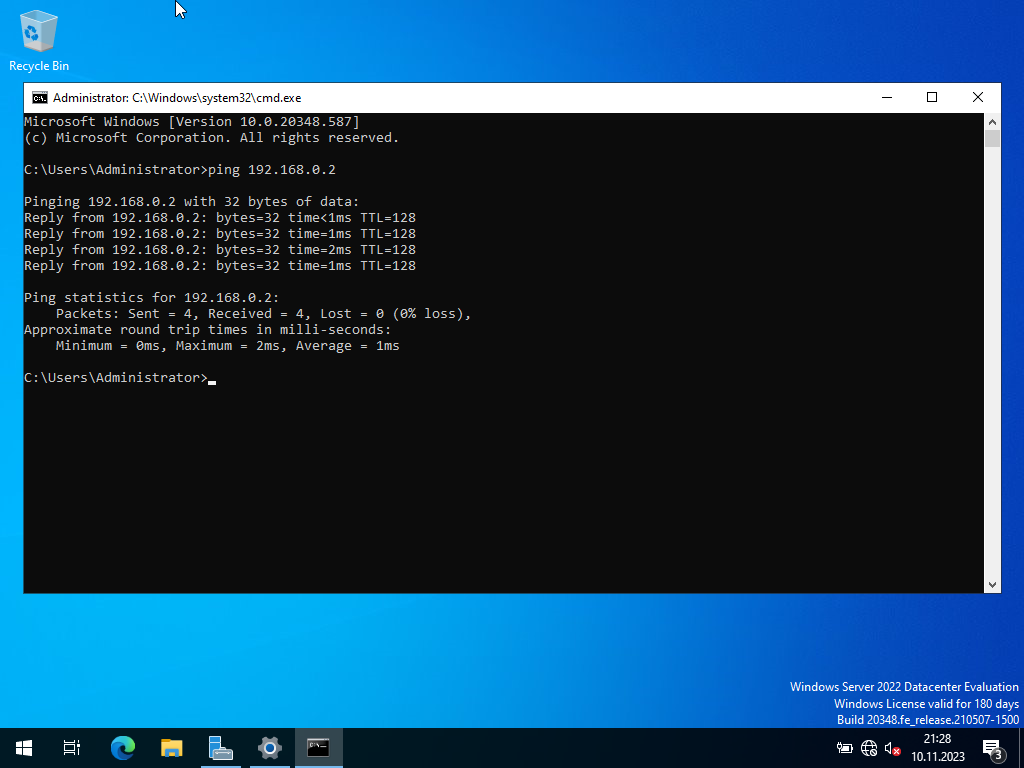The image size is (1024, 768).
Task: Click the Administrator cmd.exe window title text
Action: pos(177,98)
